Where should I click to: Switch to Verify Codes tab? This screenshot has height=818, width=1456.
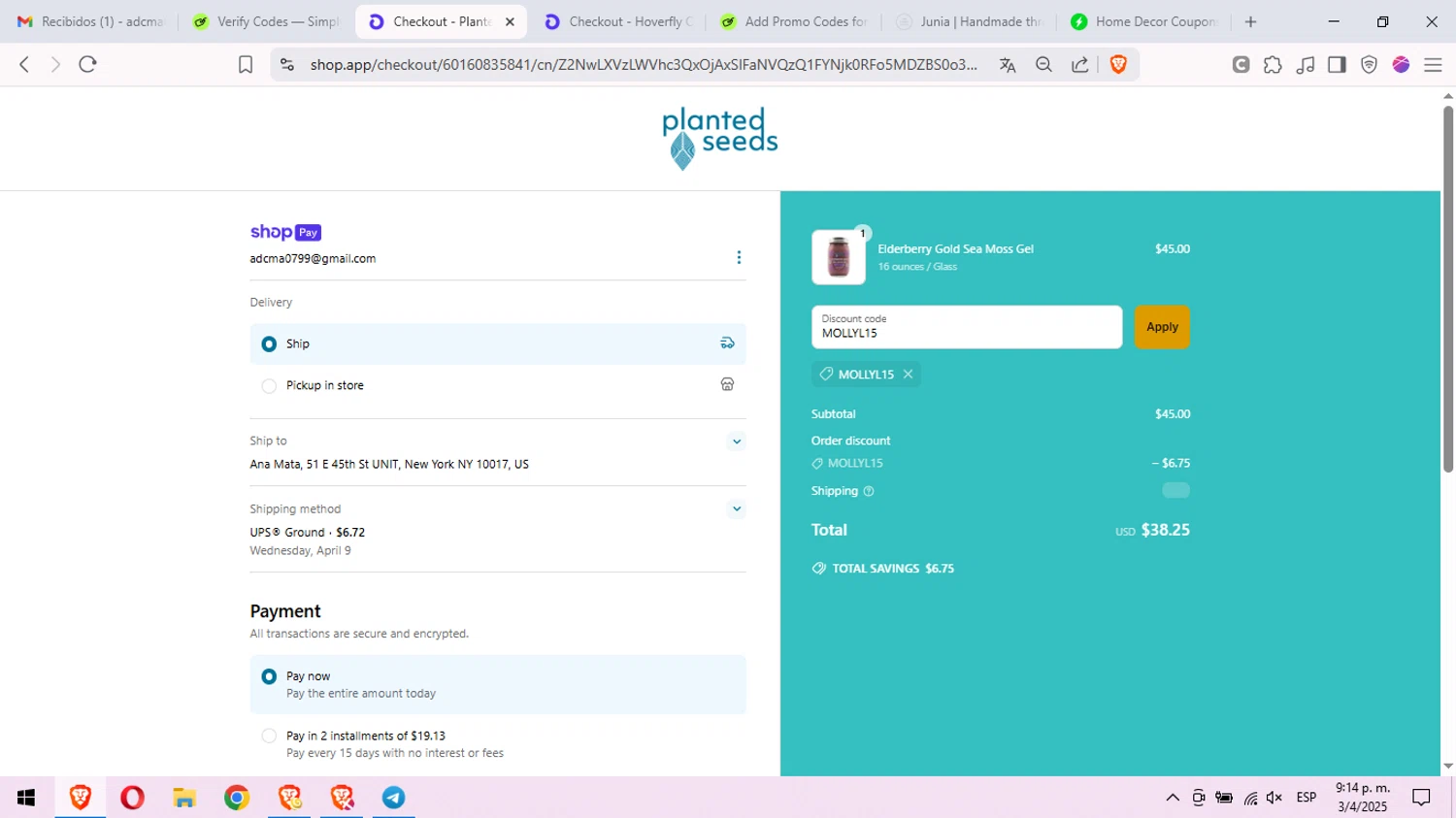266,21
